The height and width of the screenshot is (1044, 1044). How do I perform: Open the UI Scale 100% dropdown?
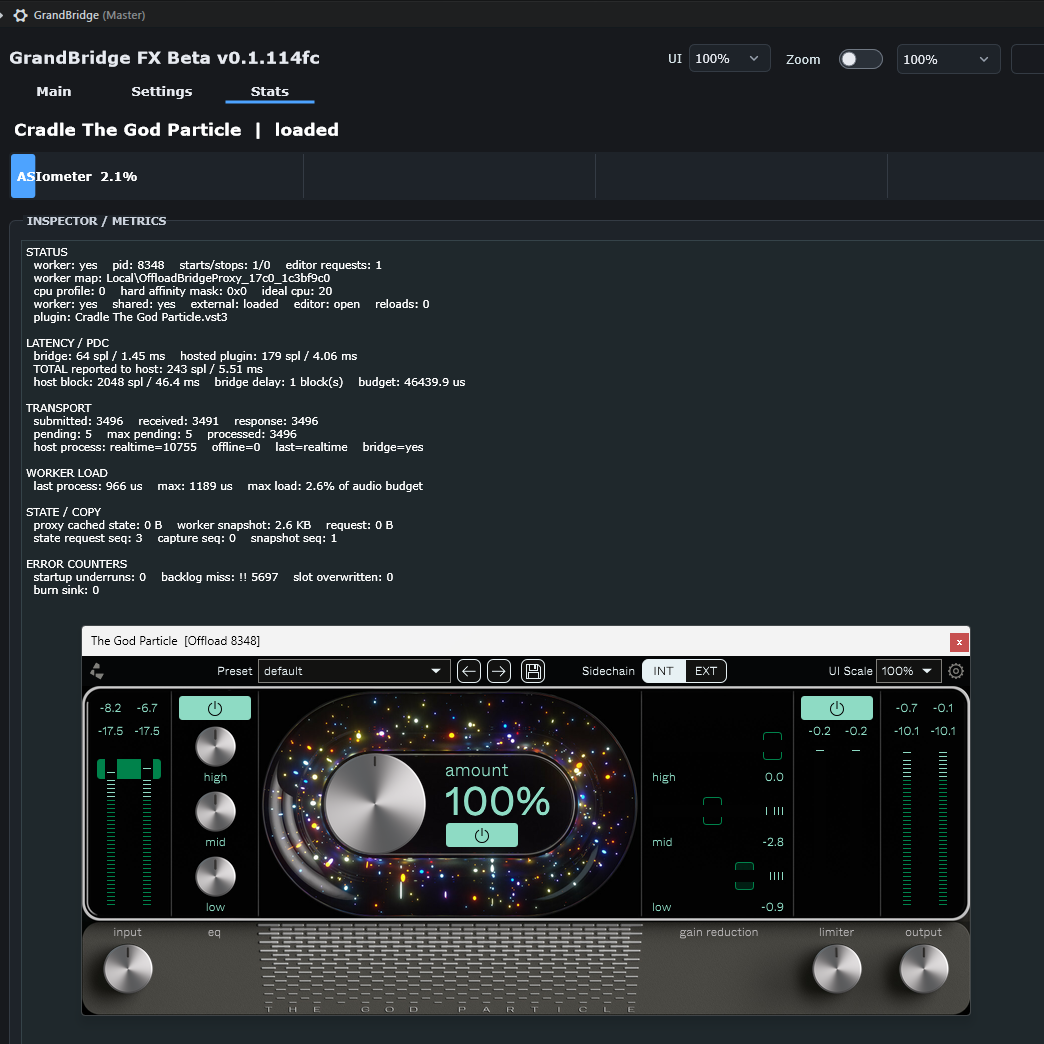(x=908, y=671)
